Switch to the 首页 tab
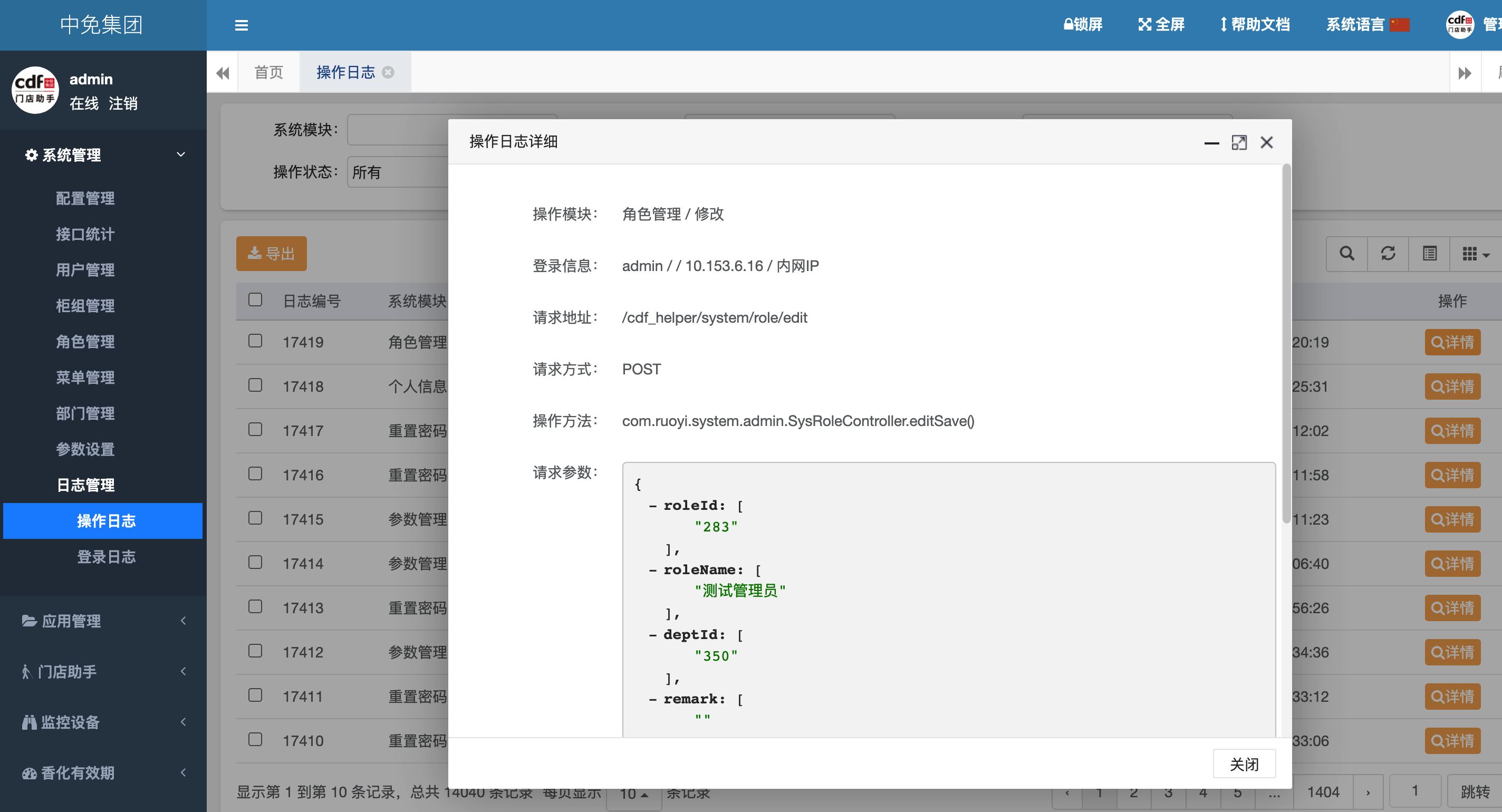 coord(268,72)
